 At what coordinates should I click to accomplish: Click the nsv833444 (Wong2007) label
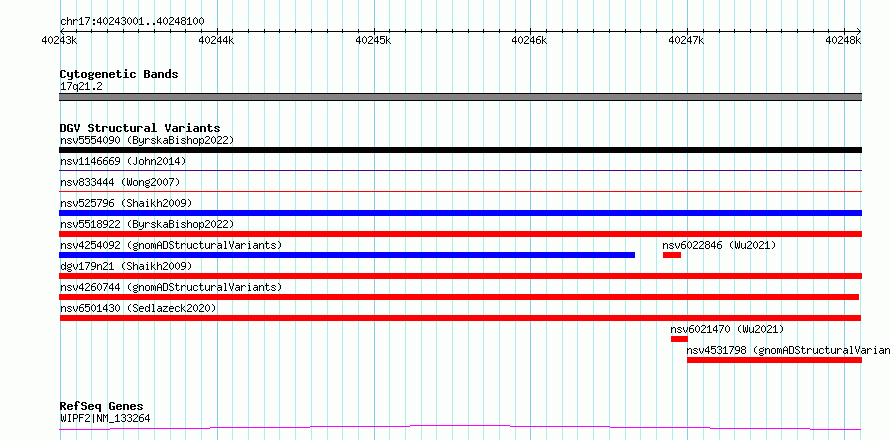point(120,182)
